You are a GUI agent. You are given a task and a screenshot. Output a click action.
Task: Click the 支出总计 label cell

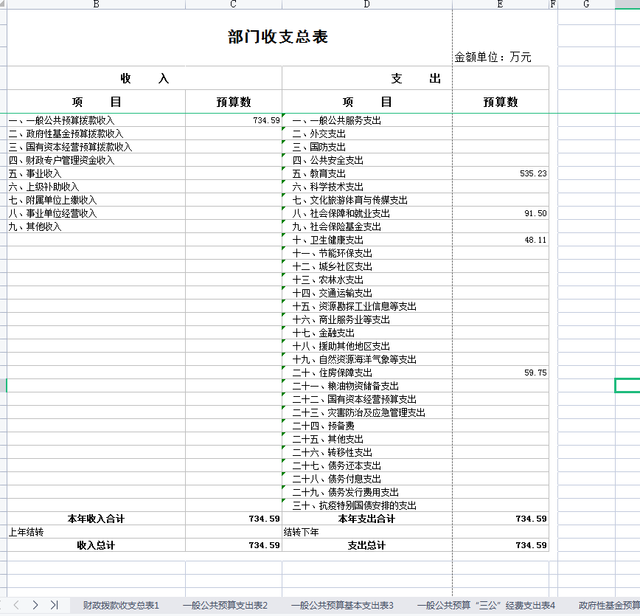(x=367, y=545)
